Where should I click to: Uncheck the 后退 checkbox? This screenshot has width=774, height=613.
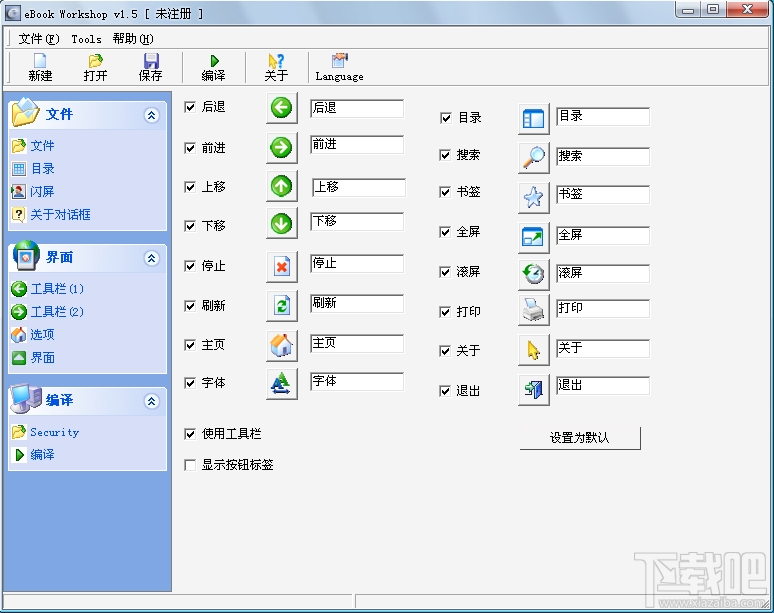tap(190, 107)
